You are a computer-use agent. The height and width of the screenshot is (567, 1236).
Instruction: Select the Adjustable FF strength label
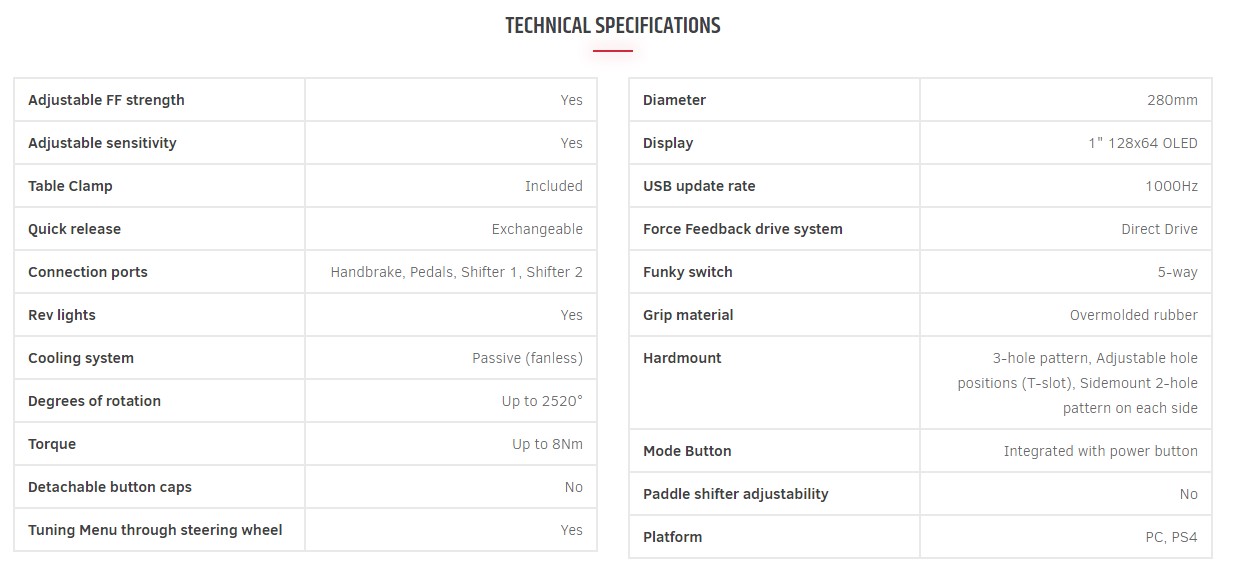click(106, 100)
